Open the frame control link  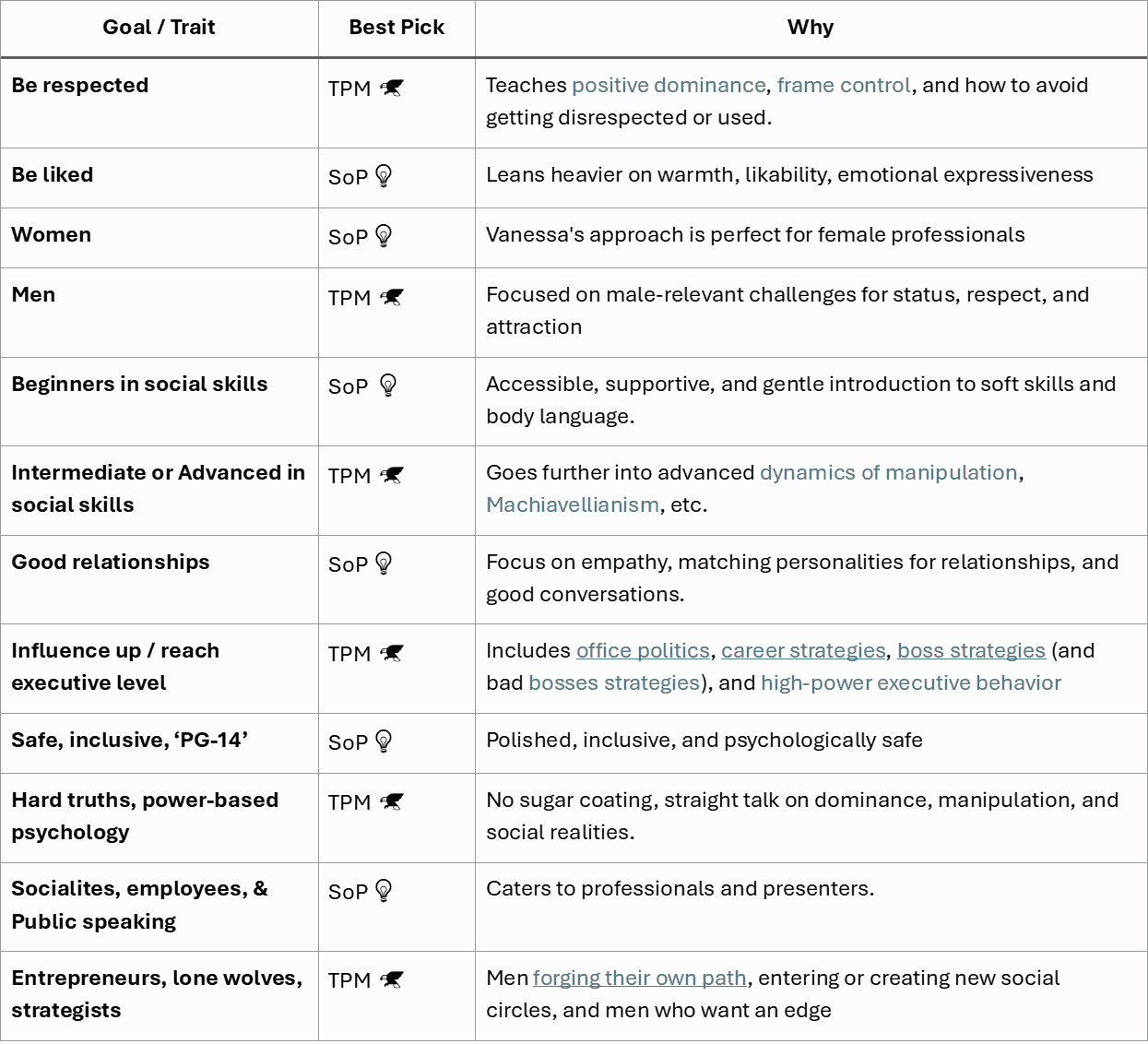click(x=844, y=86)
